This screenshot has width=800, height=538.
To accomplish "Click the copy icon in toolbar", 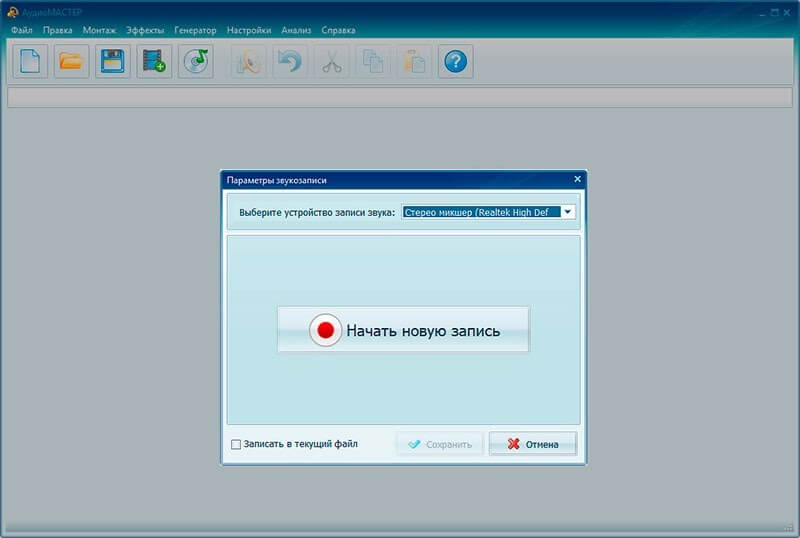I will click(373, 62).
